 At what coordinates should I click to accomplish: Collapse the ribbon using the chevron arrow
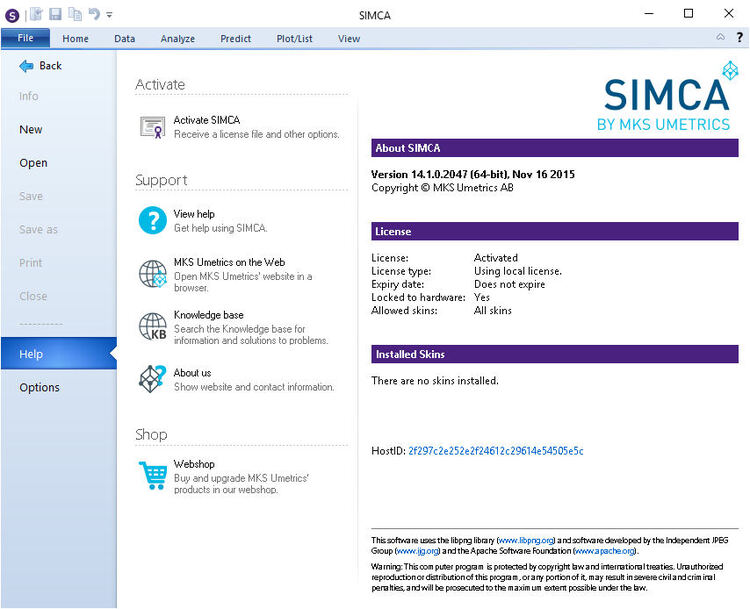(x=720, y=37)
